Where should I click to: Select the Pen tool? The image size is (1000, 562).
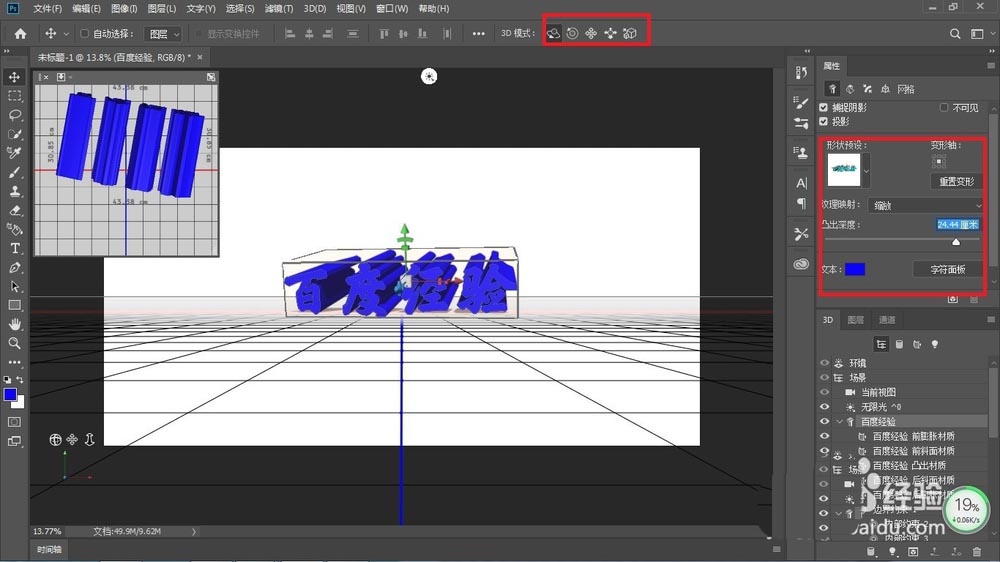point(14,268)
